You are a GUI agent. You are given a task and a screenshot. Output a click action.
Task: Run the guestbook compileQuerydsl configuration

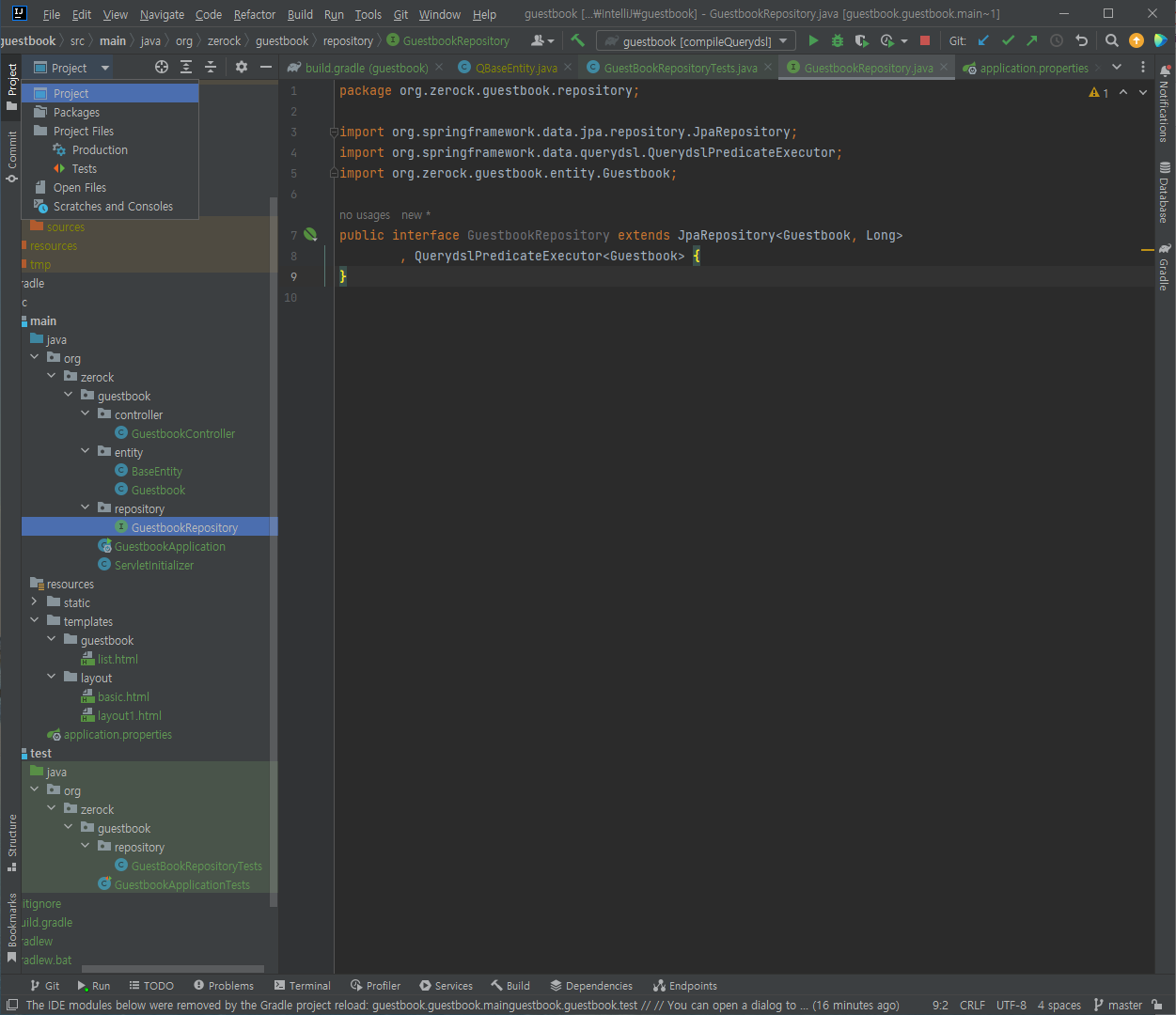(813, 40)
